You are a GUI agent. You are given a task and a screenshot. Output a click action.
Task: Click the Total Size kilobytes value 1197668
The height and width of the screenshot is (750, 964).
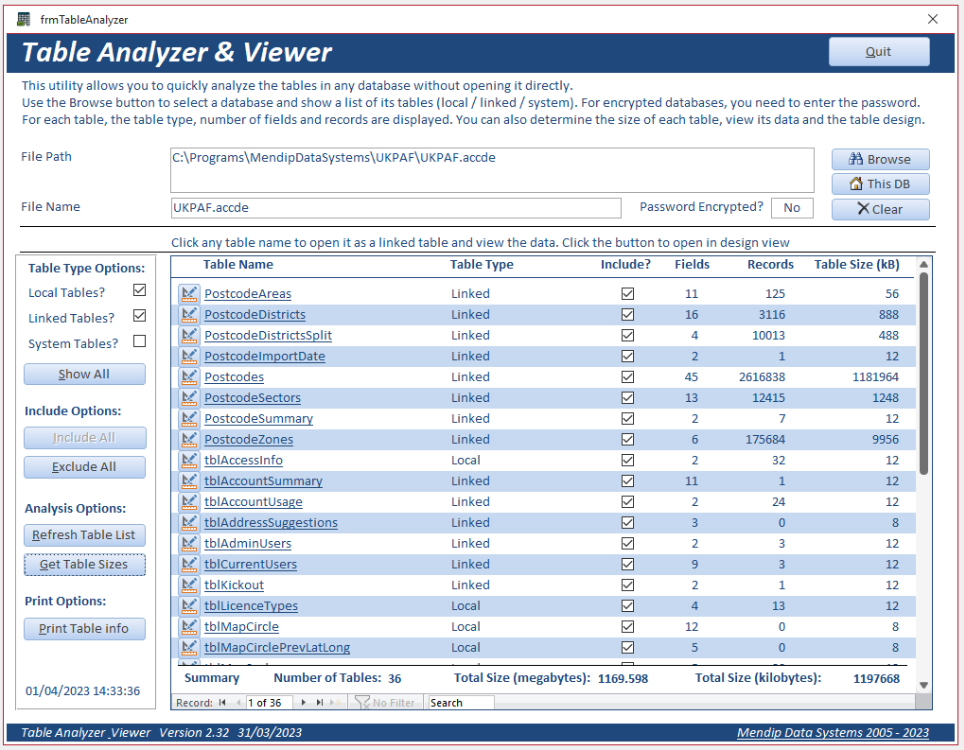[876, 679]
